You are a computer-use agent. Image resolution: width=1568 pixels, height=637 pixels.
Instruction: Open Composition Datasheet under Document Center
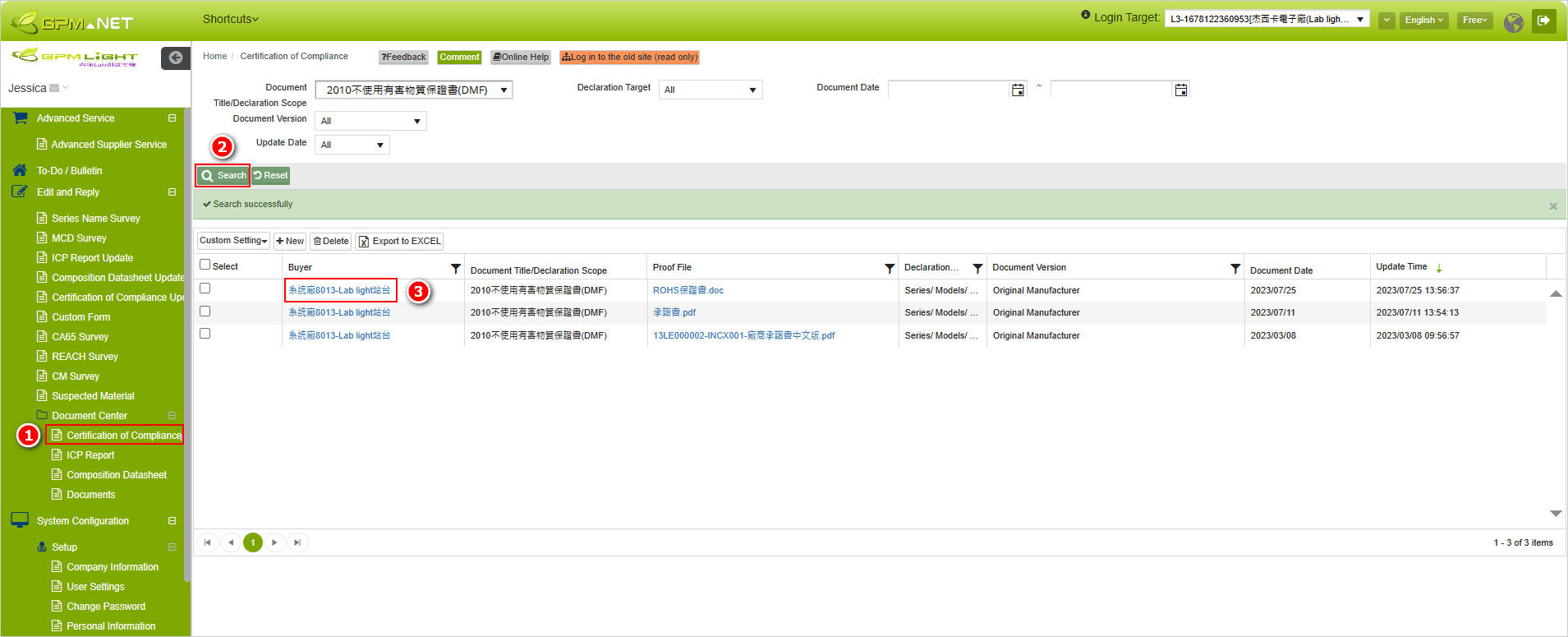tap(116, 475)
